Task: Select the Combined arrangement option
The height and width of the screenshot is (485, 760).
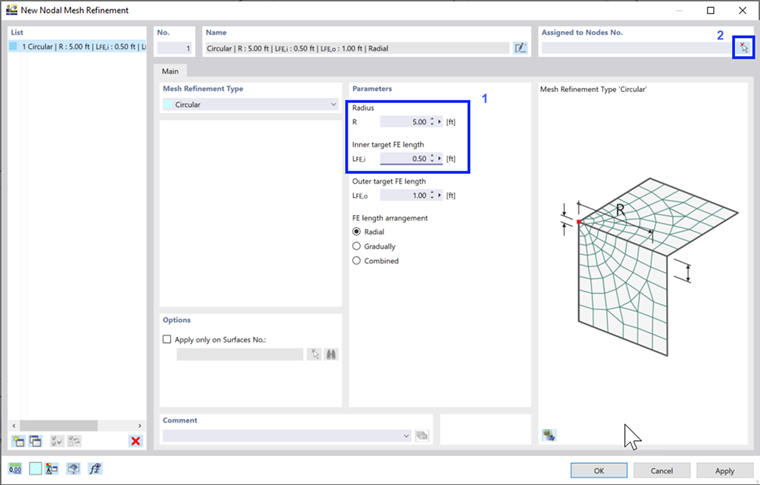Action: click(x=357, y=261)
